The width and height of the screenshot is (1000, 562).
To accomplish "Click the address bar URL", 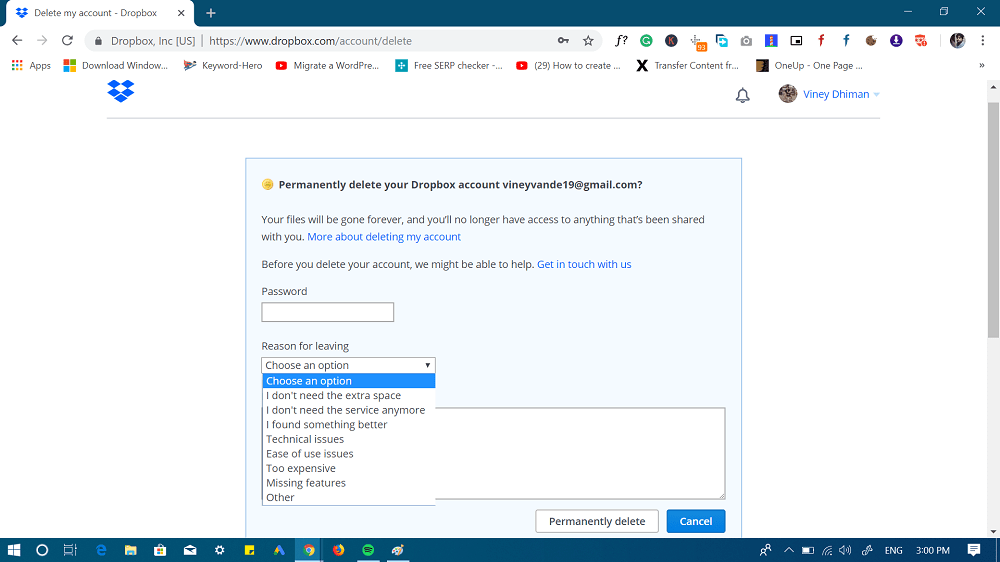I will coord(311,41).
